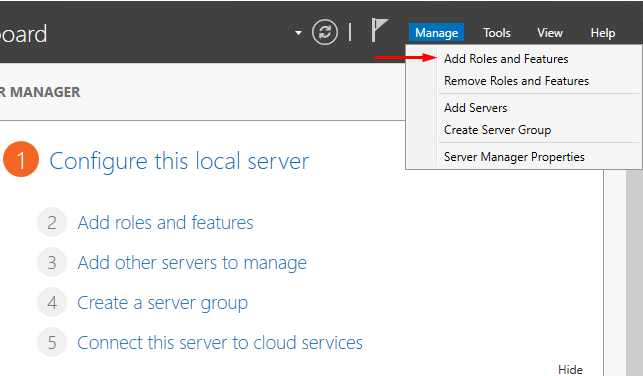The image size is (643, 376).
Task: Open the Help menu
Action: [602, 32]
